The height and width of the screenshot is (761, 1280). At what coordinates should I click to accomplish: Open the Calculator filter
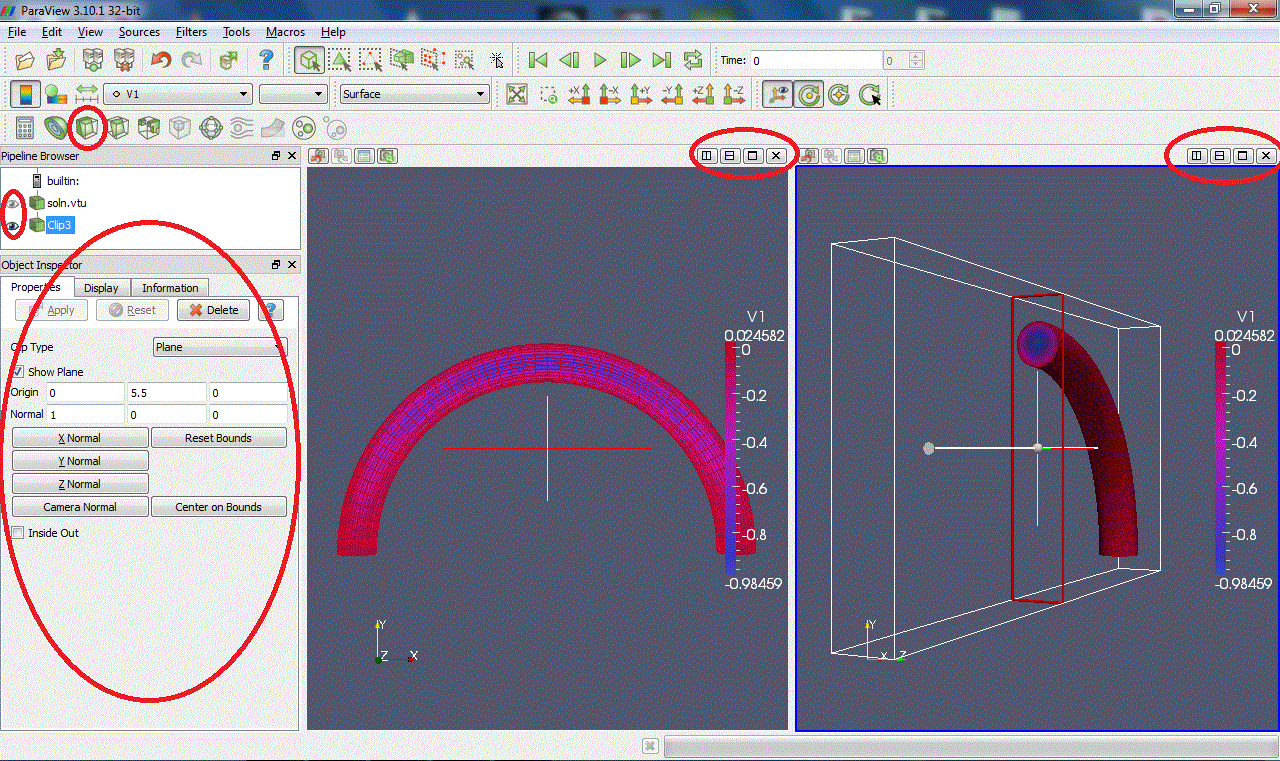[x=25, y=129]
